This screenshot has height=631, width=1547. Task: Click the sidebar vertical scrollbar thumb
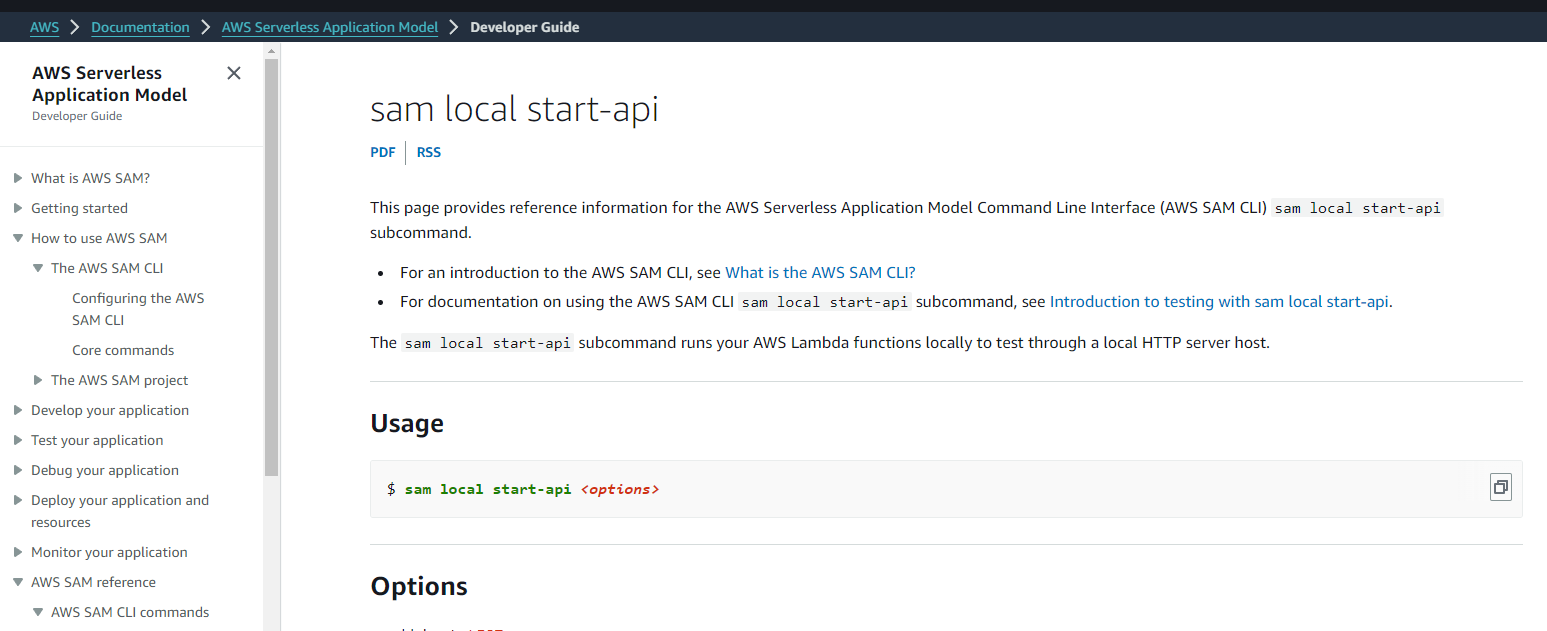pyautogui.click(x=271, y=266)
